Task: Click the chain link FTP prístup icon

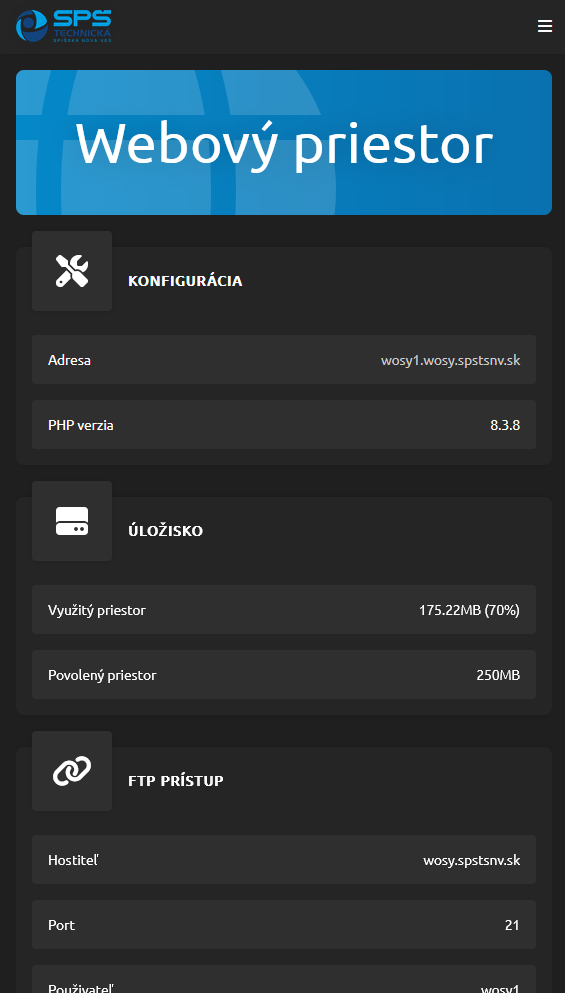Action: [72, 771]
